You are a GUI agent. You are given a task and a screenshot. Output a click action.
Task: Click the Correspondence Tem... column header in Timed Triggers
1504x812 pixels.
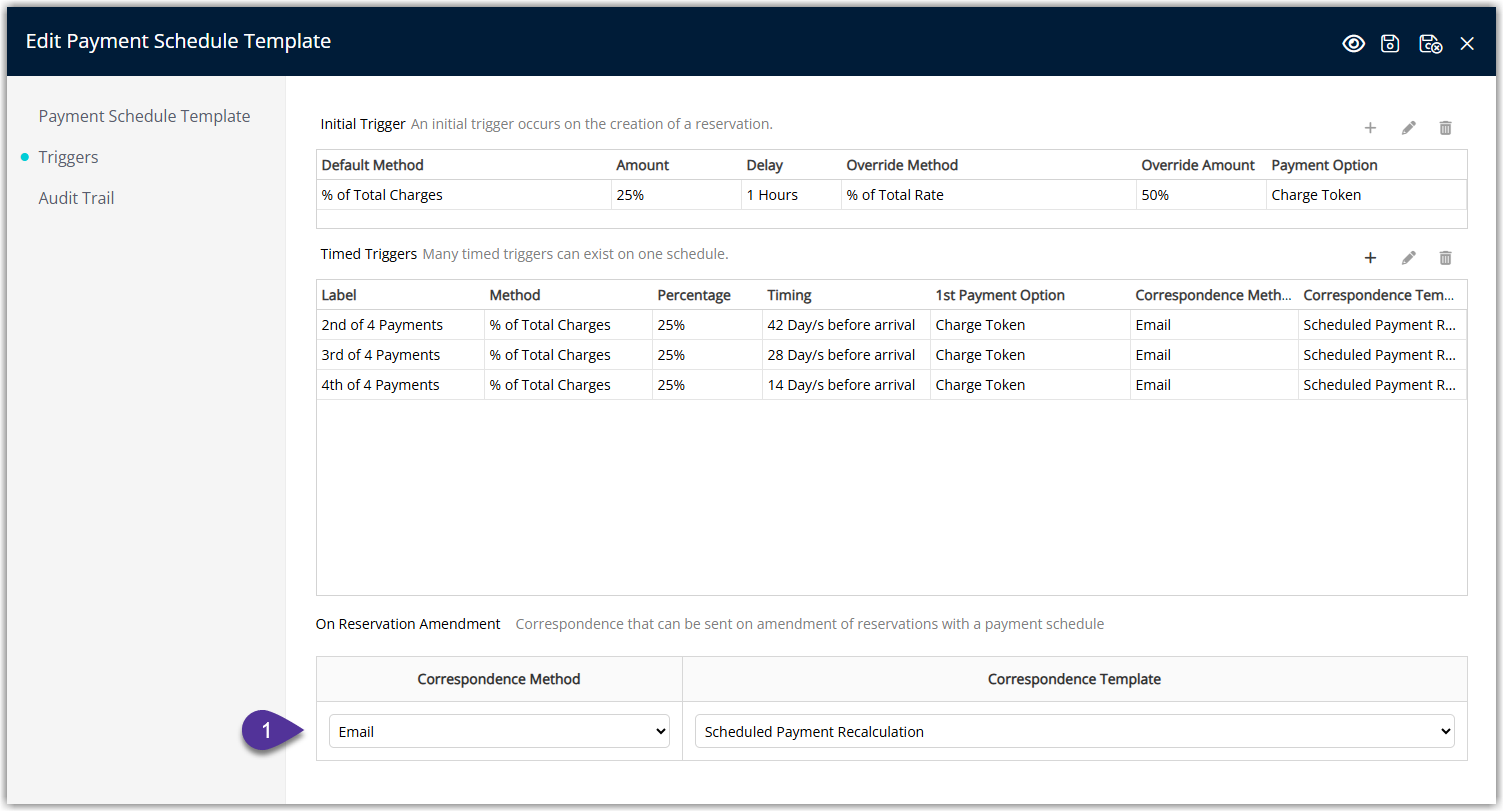[x=1383, y=295]
